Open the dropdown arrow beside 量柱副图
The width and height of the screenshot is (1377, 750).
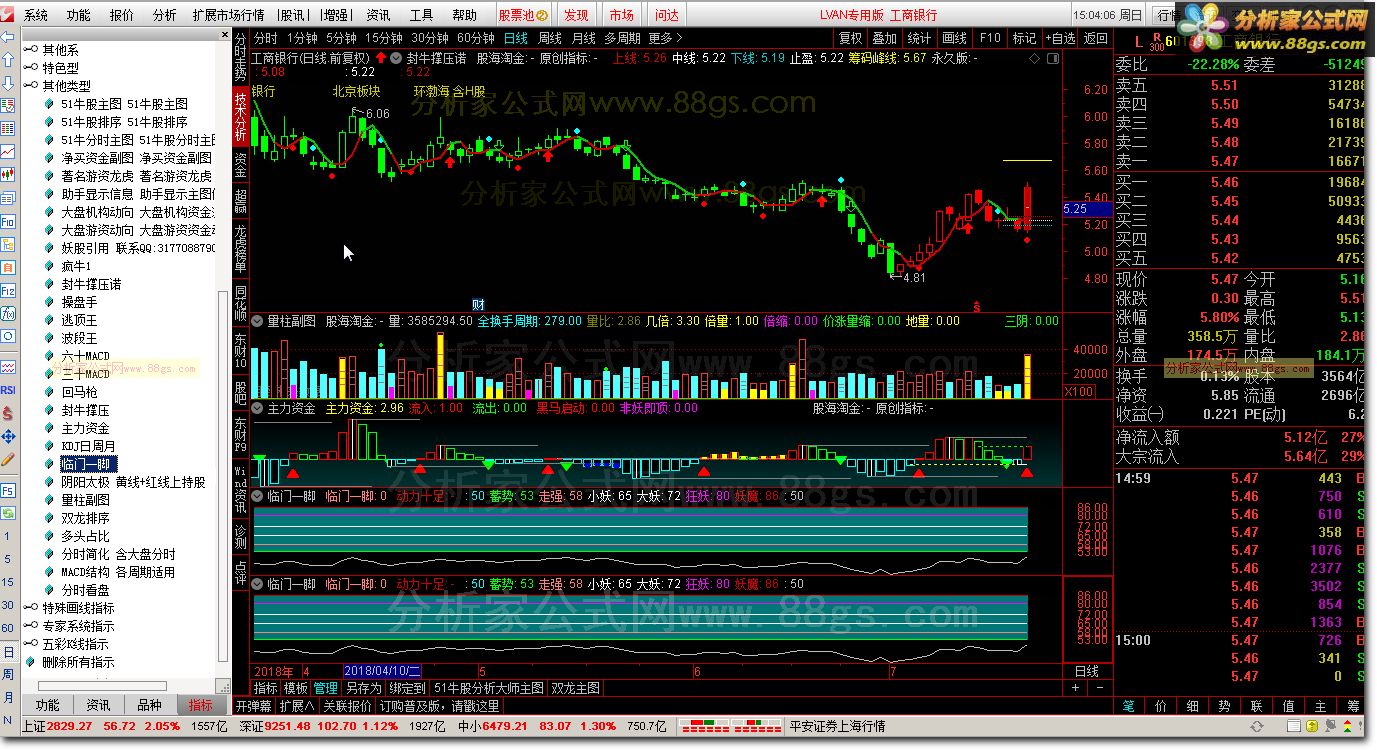(x=257, y=321)
